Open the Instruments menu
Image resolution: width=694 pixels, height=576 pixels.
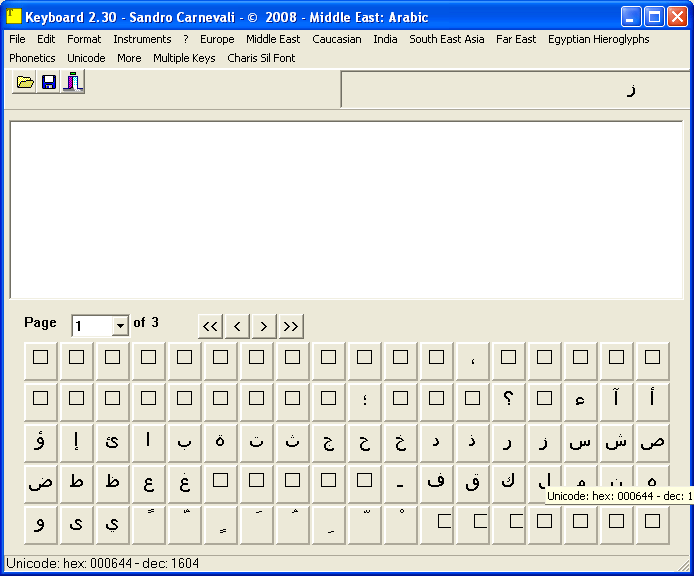142,39
